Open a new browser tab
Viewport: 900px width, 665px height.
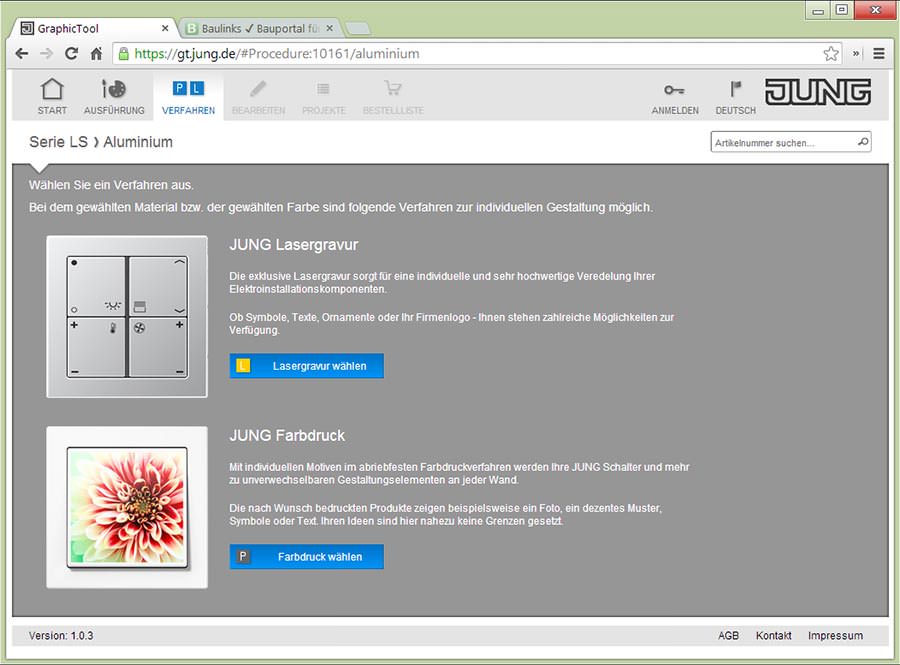pyautogui.click(x=358, y=29)
